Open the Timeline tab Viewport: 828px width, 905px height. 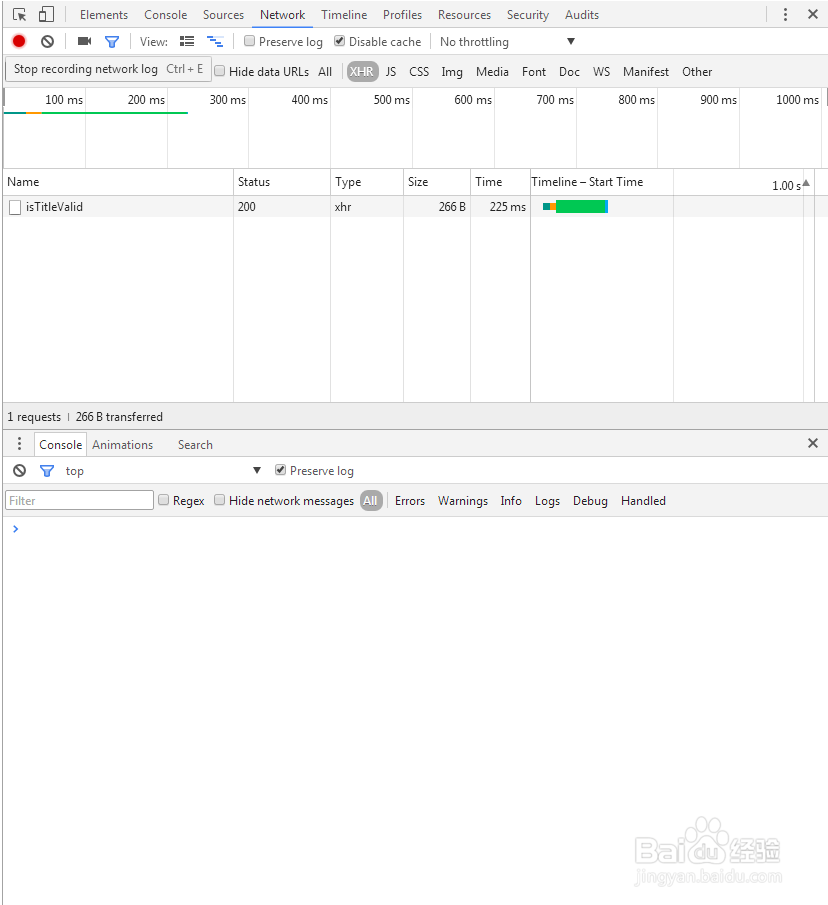344,14
